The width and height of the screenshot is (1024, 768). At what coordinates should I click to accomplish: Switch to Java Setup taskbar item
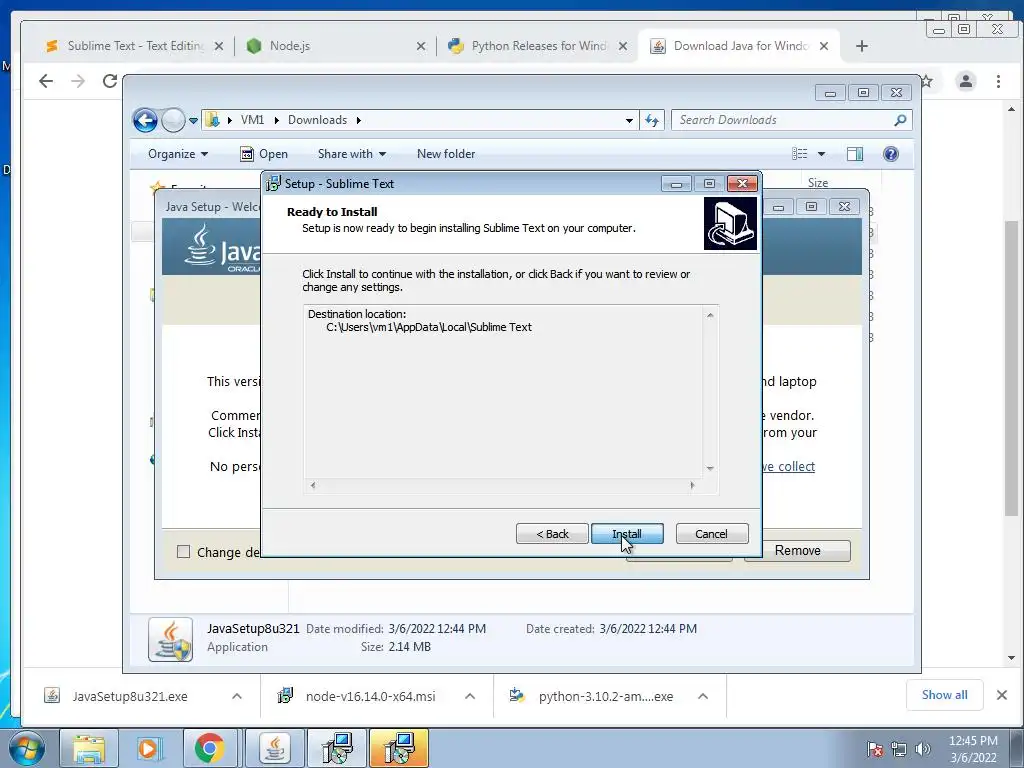[x=275, y=748]
